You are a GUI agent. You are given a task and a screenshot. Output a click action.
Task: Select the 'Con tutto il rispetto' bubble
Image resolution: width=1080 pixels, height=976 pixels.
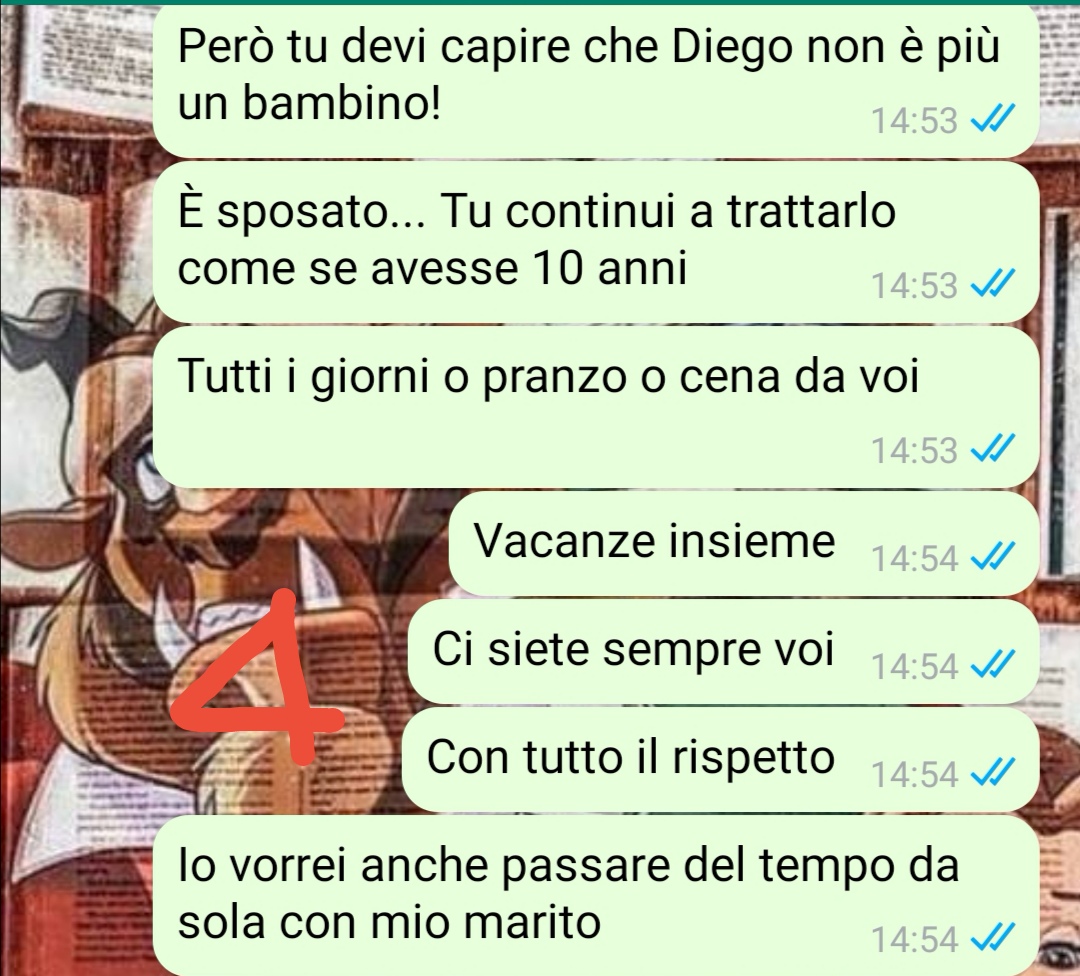point(720,760)
